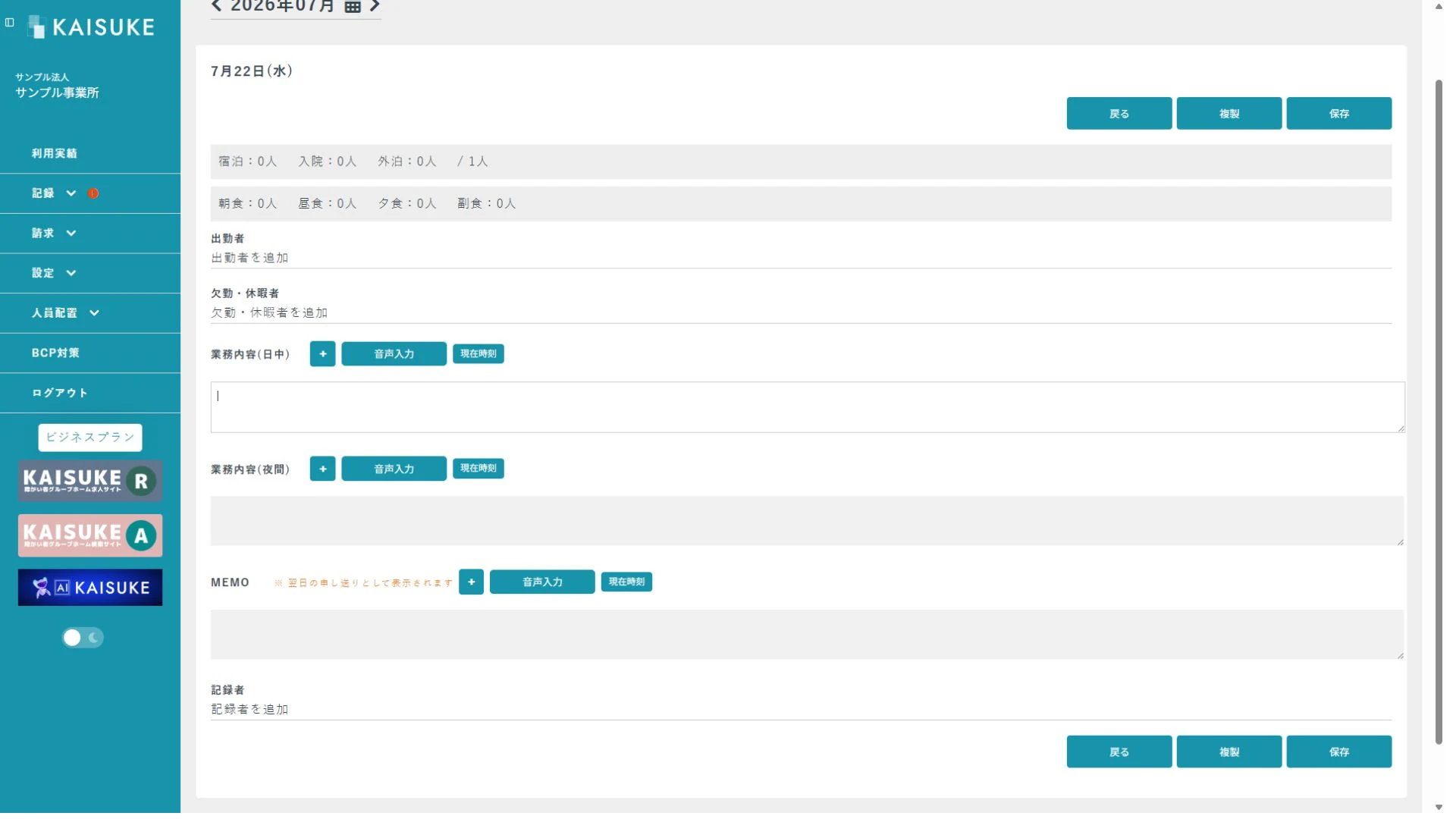Click the orange alert badge on 記録
The image size is (1456, 819).
tap(93, 193)
